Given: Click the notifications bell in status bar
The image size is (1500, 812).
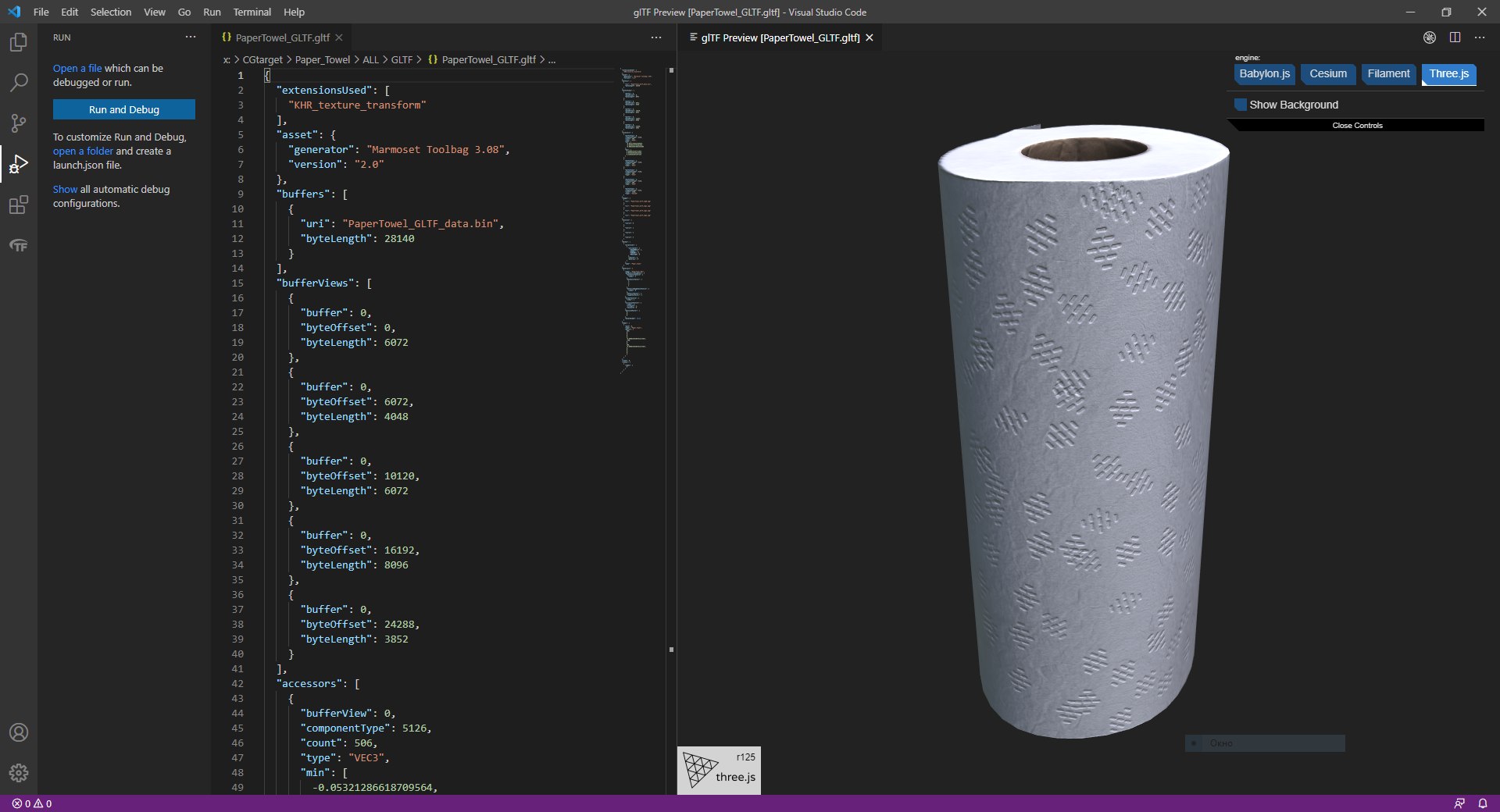Looking at the screenshot, I should (x=1482, y=803).
